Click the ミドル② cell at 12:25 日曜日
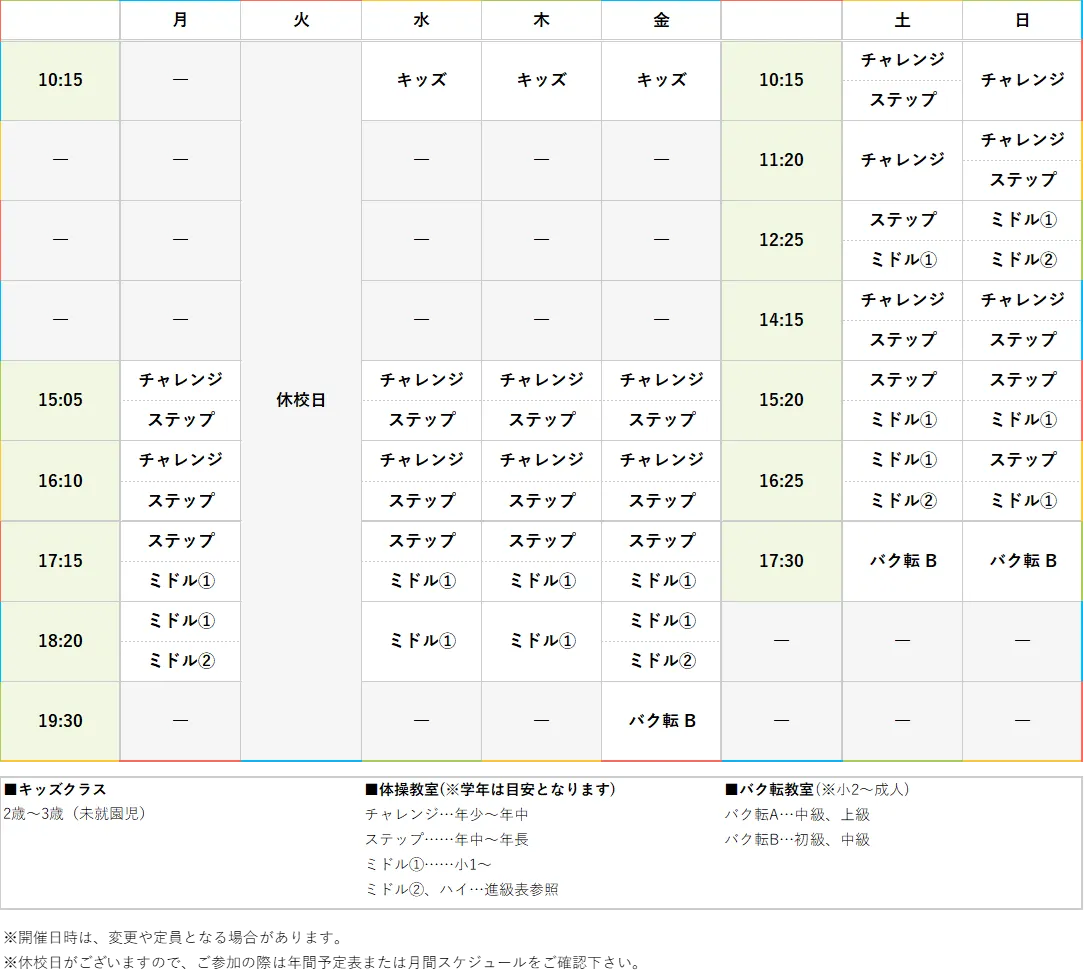 click(x=1021, y=260)
